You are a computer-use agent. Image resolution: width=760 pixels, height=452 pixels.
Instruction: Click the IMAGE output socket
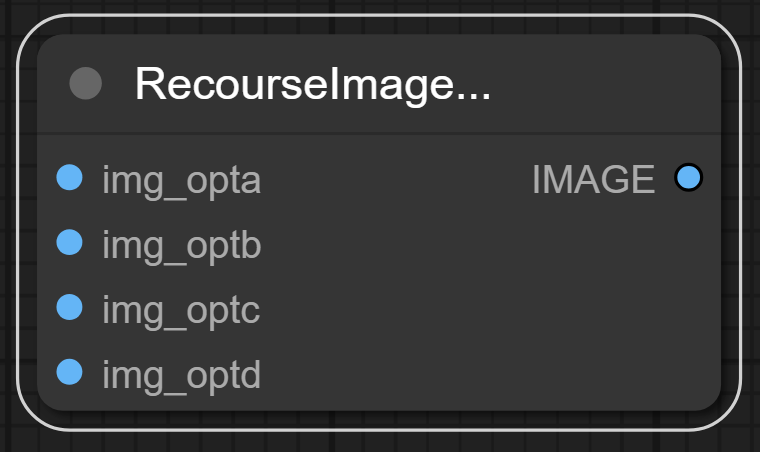click(x=688, y=178)
